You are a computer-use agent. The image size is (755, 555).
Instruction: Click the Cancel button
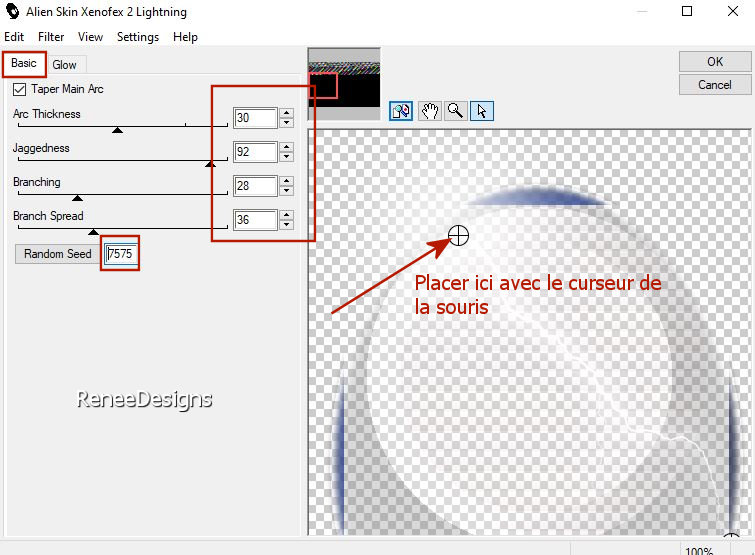715,85
